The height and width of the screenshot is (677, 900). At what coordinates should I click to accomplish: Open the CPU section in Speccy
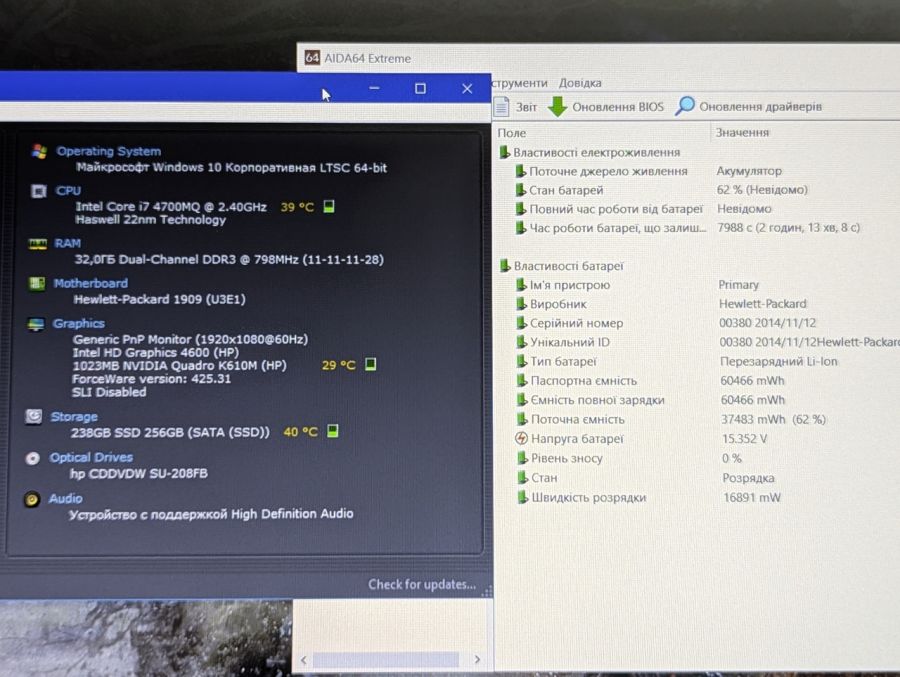[68, 190]
